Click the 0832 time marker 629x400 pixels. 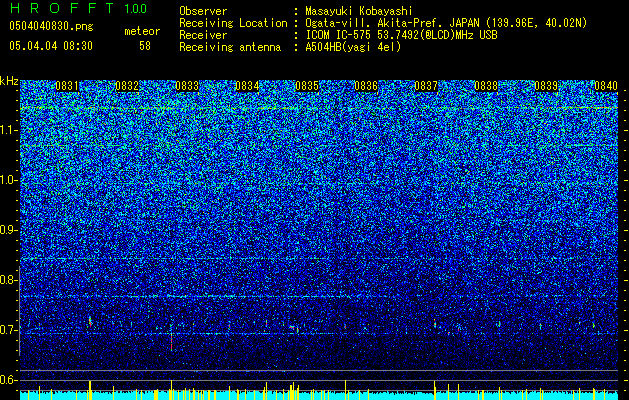click(x=127, y=86)
